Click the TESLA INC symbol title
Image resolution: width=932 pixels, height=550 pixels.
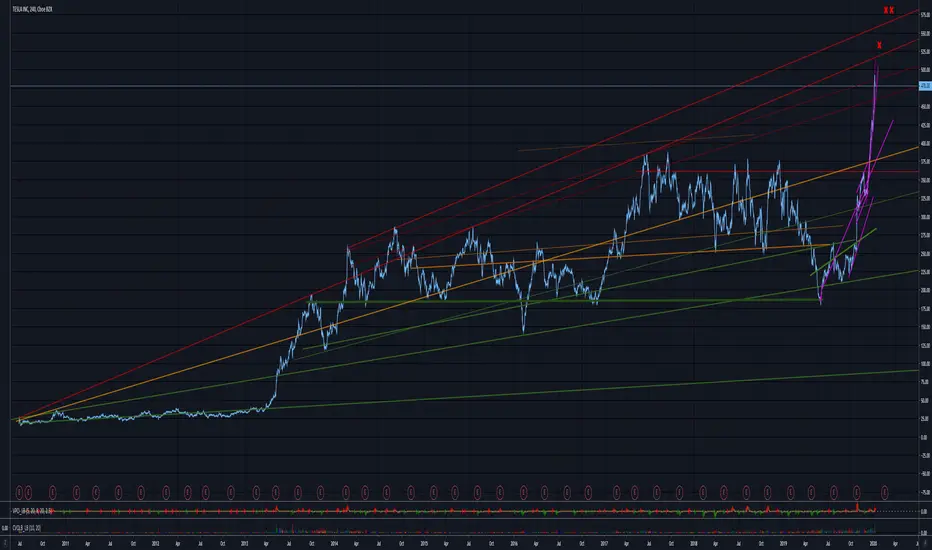[32, 10]
